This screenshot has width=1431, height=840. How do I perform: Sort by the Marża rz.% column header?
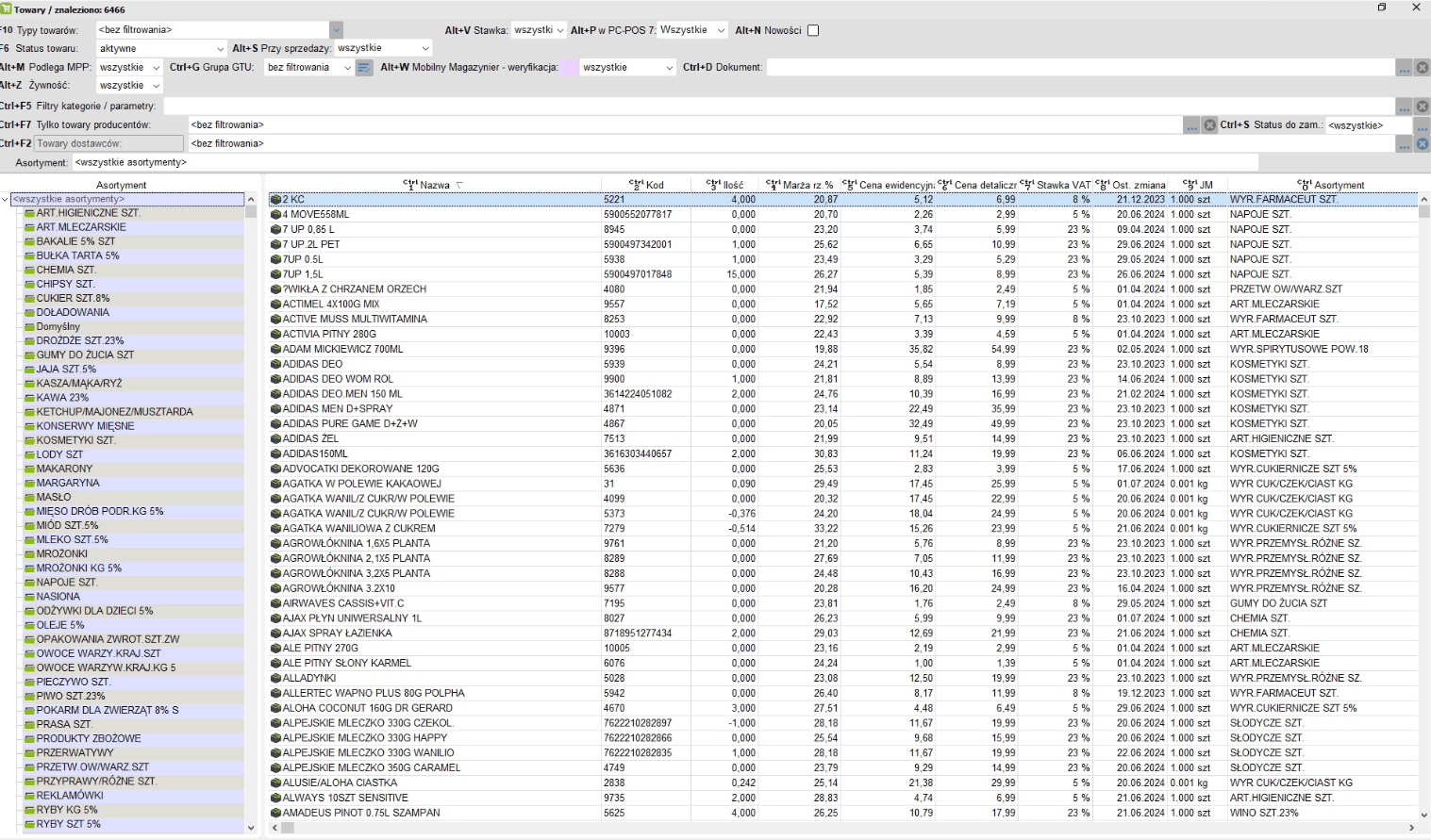[x=807, y=185]
